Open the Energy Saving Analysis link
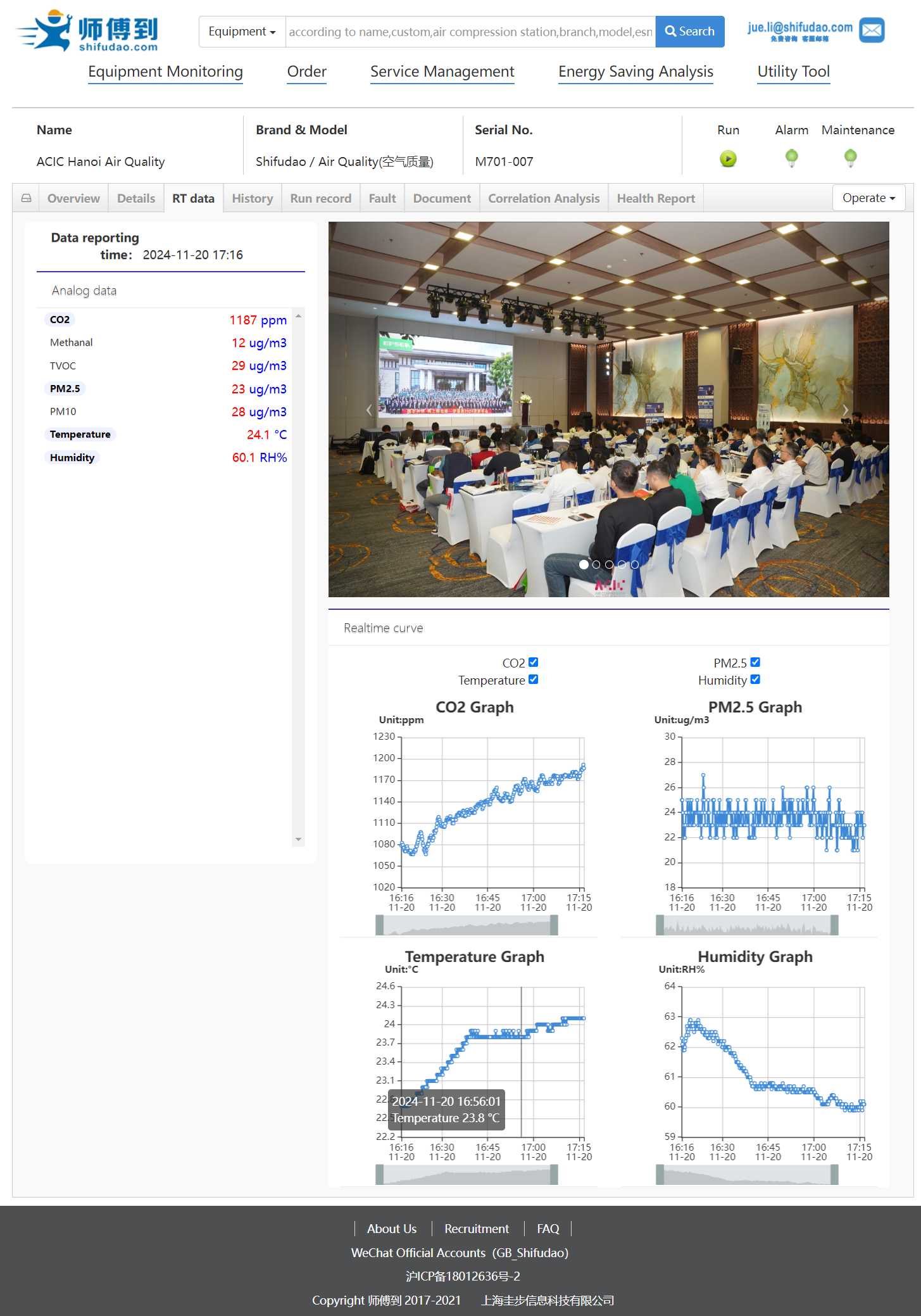Screen dimensions: 921x1316 pos(636,72)
